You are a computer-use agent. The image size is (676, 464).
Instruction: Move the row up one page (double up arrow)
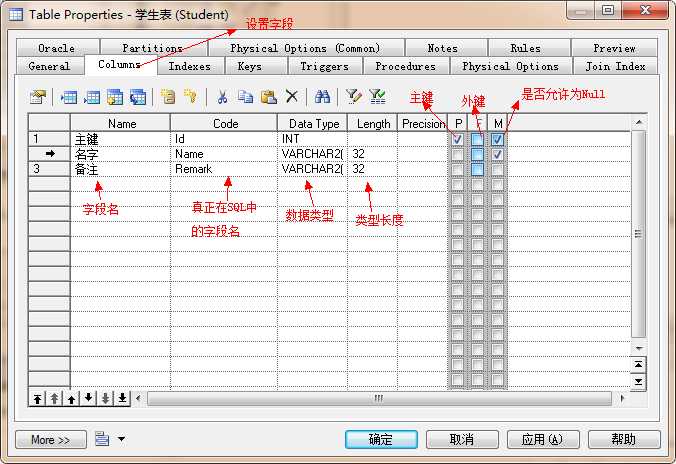pyautogui.click(x=54, y=398)
